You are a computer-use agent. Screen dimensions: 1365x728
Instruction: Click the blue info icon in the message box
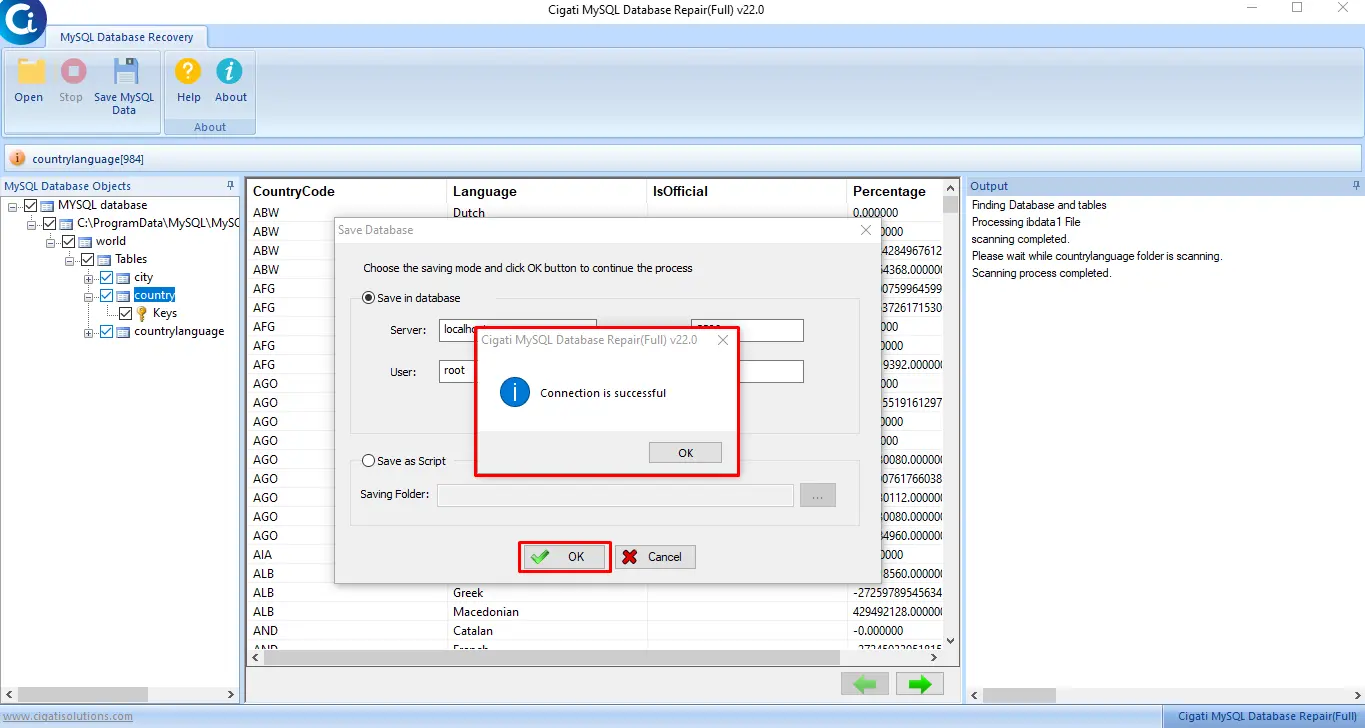coord(514,393)
